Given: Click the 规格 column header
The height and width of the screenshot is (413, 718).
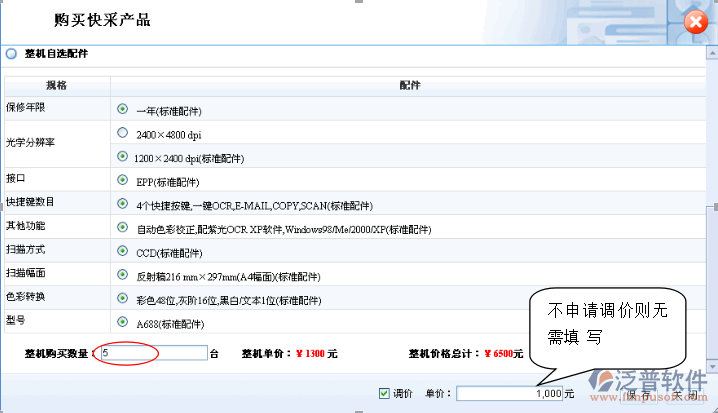Looking at the screenshot, I should point(57,85).
